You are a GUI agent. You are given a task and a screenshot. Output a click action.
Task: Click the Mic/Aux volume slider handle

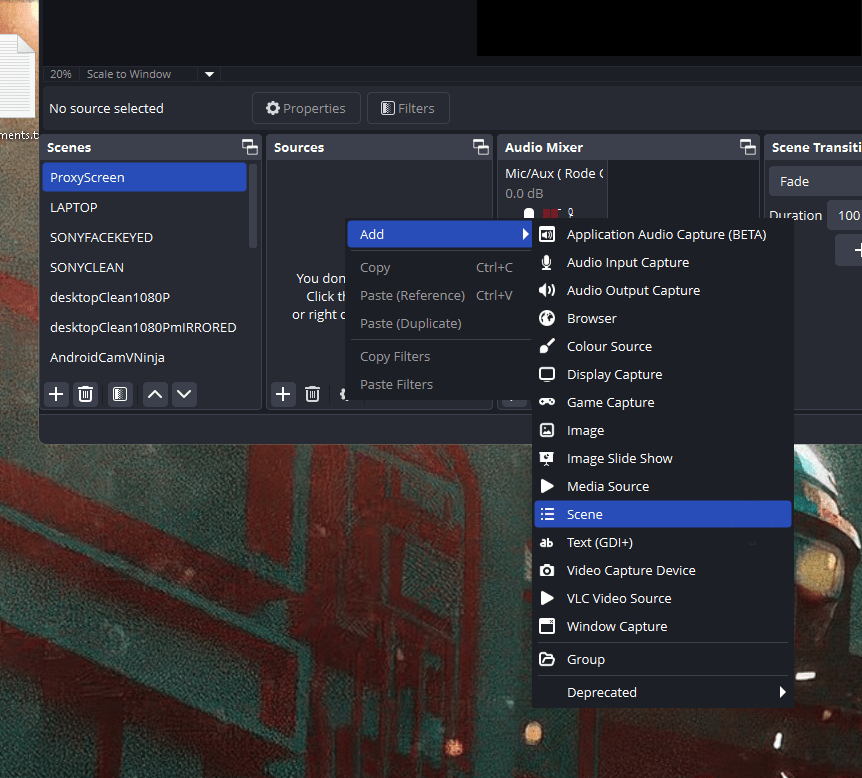[529, 214]
